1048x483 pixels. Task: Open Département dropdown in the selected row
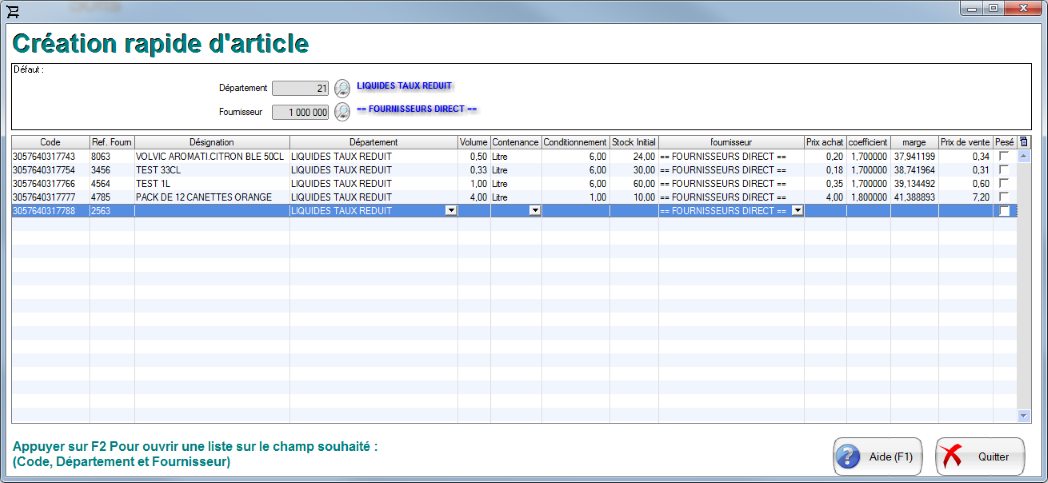pos(450,211)
